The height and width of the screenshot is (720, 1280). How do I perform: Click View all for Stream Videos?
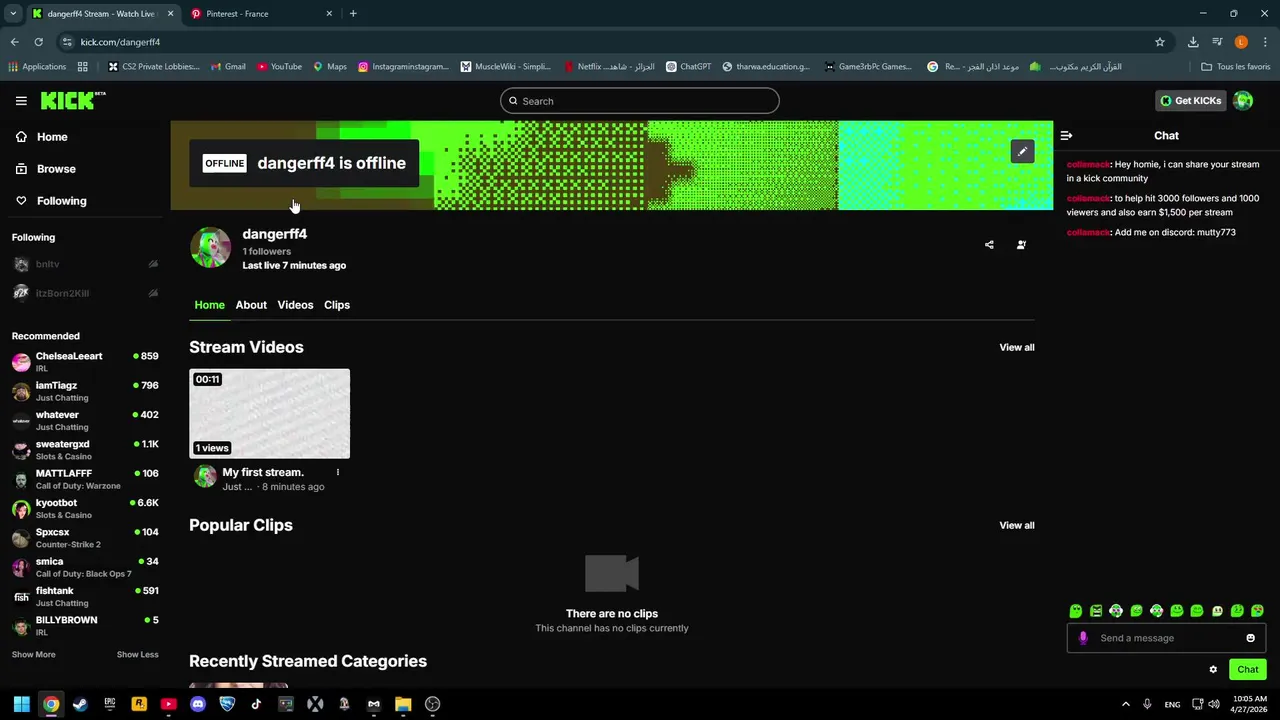pyautogui.click(x=1017, y=347)
